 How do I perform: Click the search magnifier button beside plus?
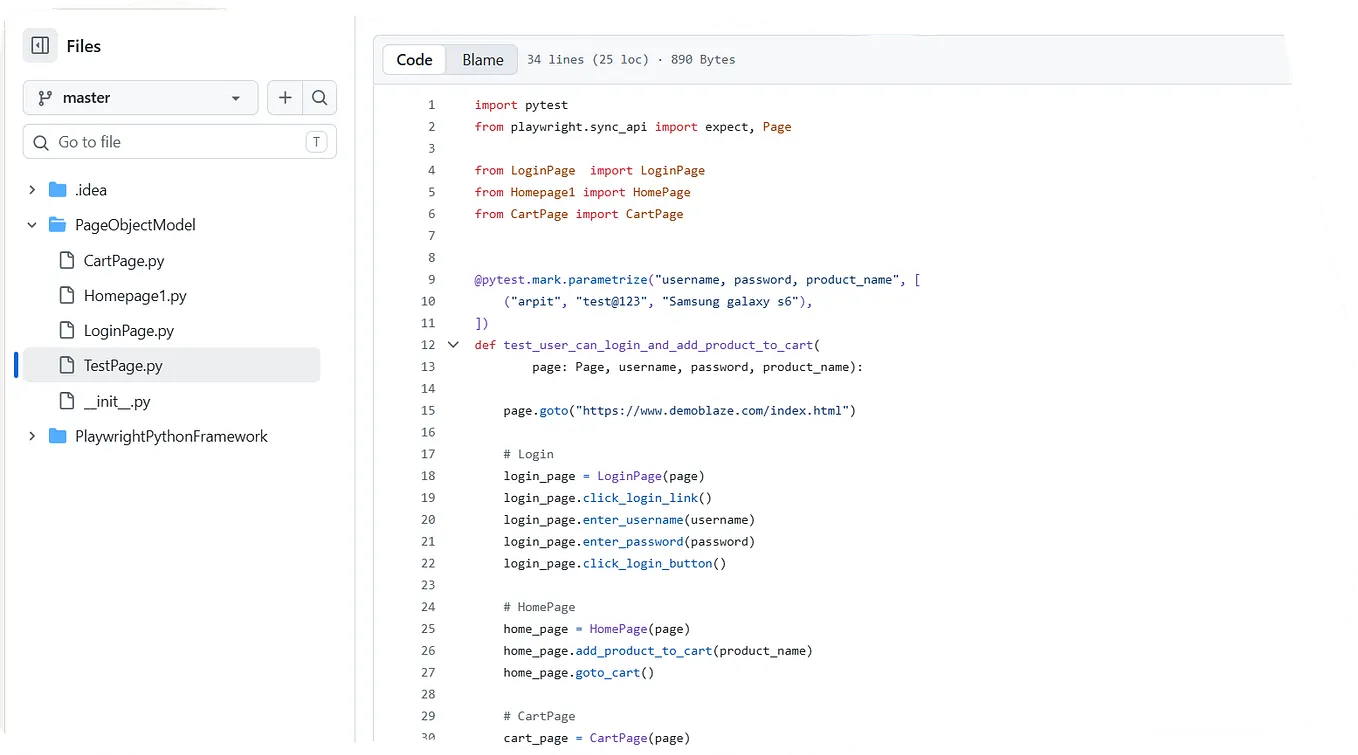pyautogui.click(x=319, y=98)
